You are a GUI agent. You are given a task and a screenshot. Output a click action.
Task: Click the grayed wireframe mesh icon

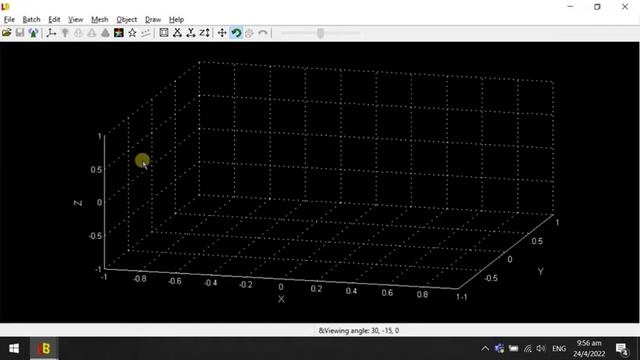pos(78,33)
